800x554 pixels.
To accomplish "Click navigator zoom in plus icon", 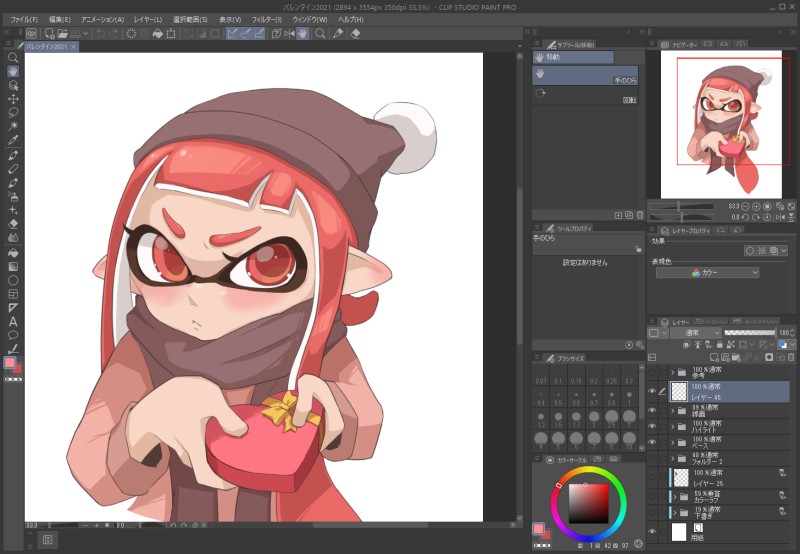I will pos(756,207).
